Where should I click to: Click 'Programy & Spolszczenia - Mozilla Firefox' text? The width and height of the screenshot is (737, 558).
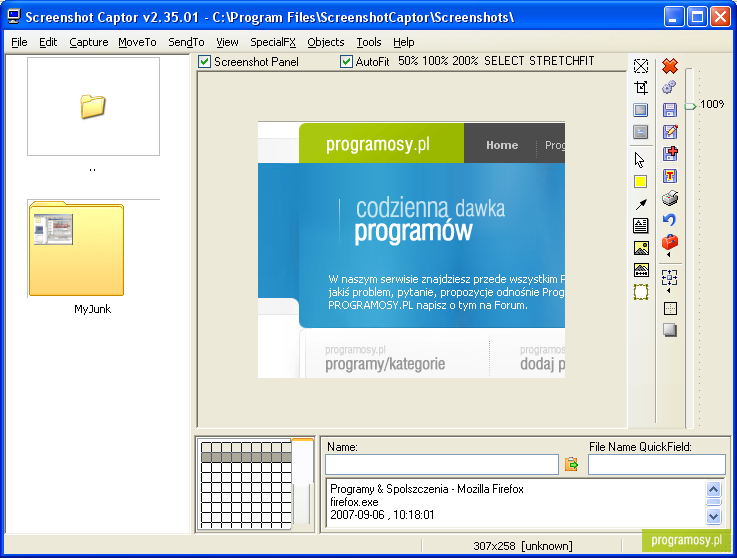click(427, 489)
